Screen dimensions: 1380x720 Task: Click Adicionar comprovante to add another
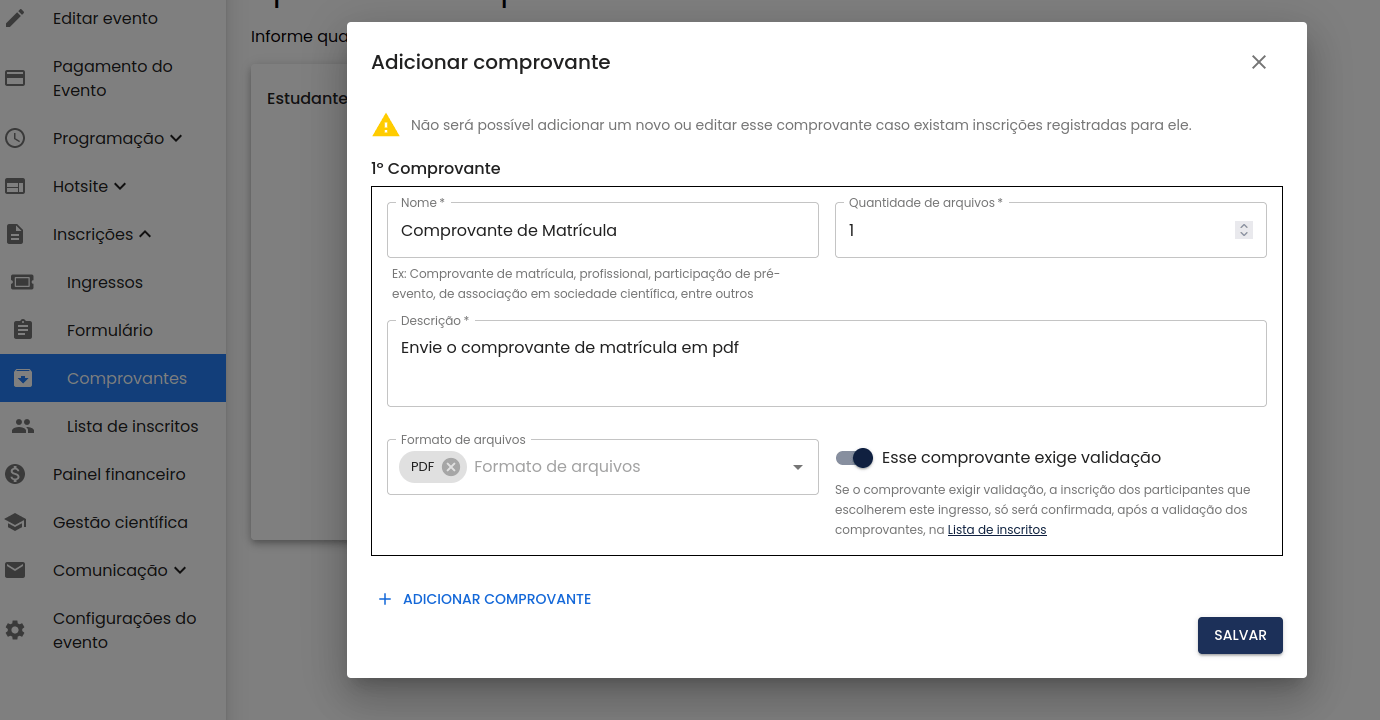pyautogui.click(x=485, y=599)
